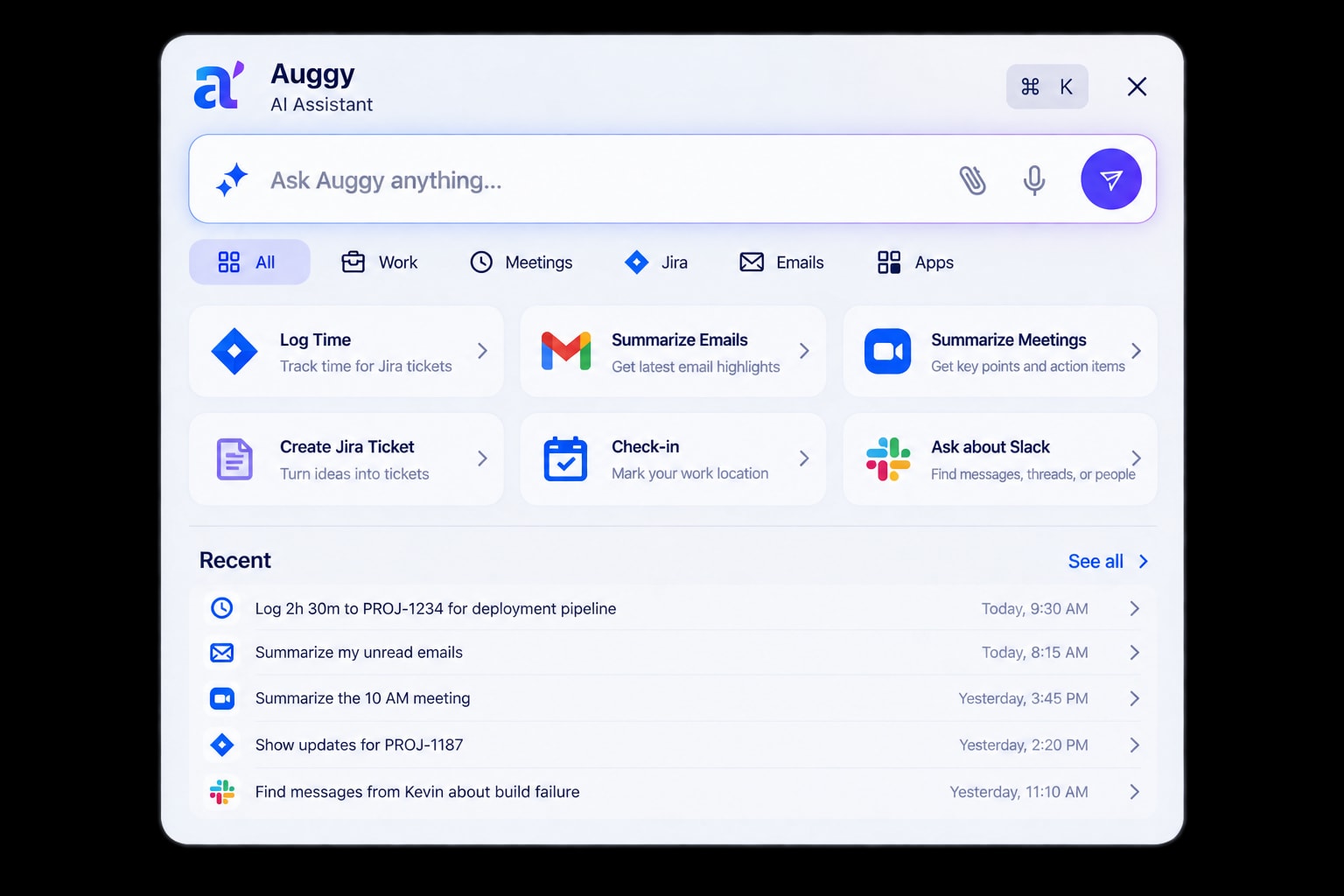The height and width of the screenshot is (896, 1344).
Task: Select the All filter tab
Action: pyautogui.click(x=249, y=262)
